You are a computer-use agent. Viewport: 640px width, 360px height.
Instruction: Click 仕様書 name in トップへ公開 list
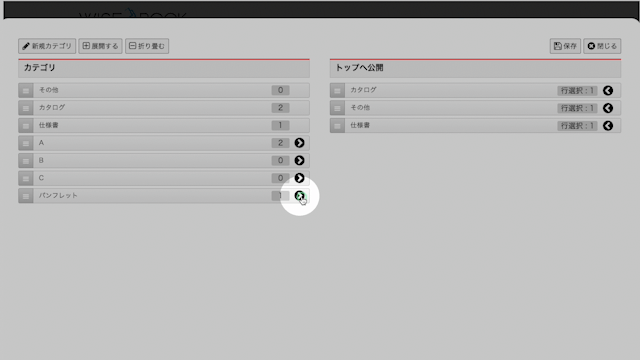click(360, 125)
